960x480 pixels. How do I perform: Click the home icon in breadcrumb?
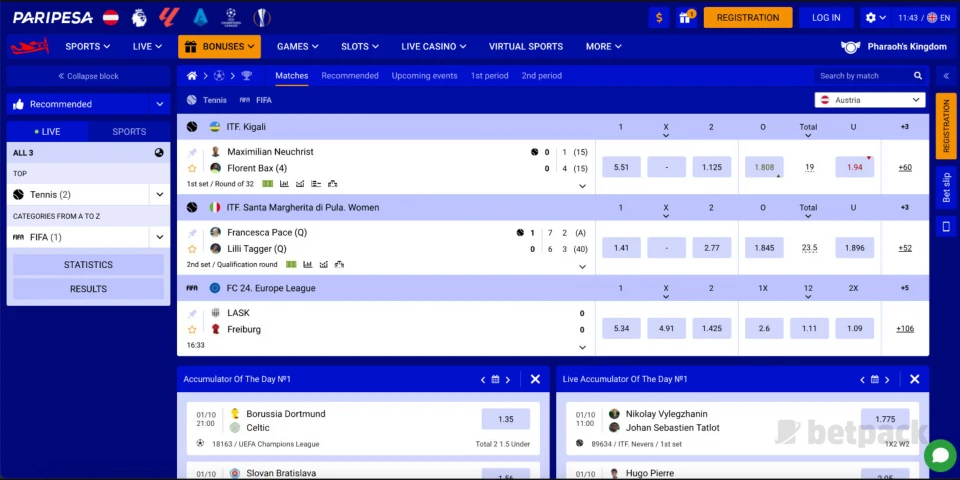click(192, 76)
